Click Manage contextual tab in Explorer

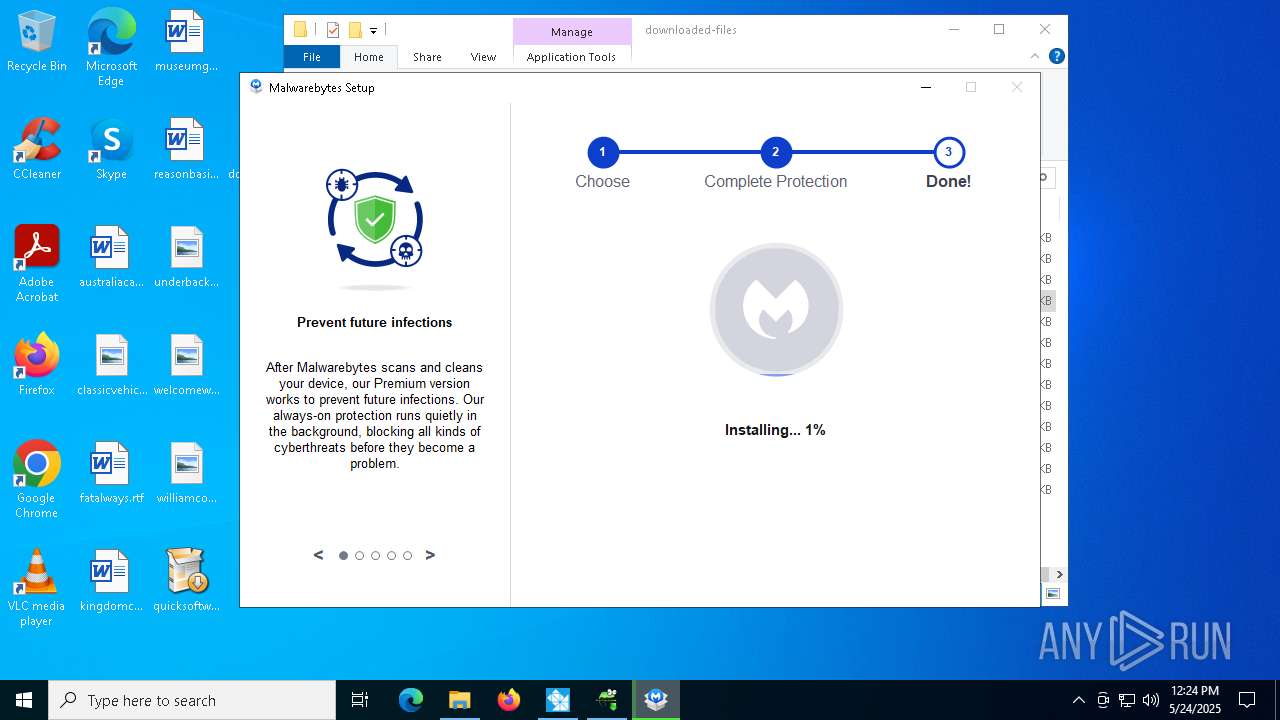tap(572, 32)
